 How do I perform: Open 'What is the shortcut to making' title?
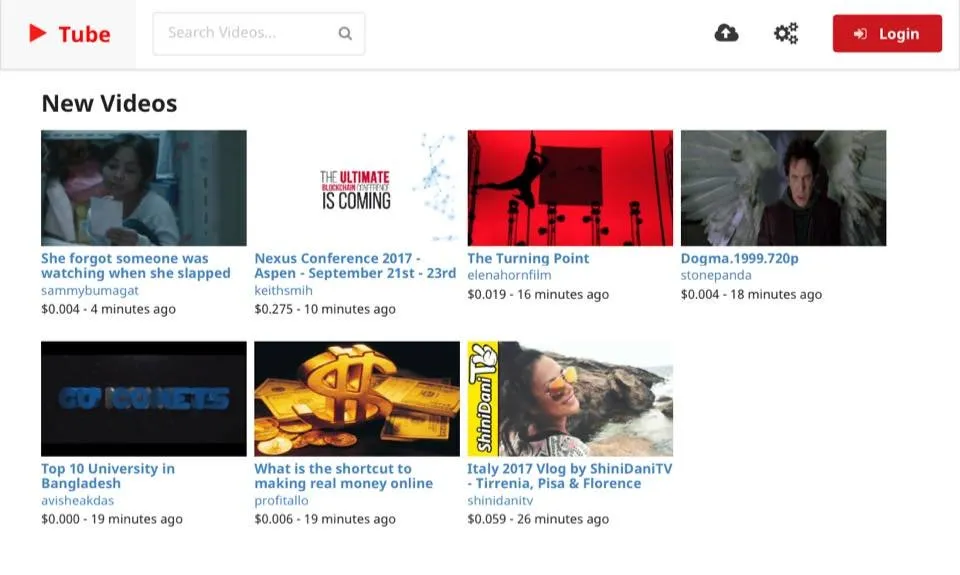tap(343, 476)
